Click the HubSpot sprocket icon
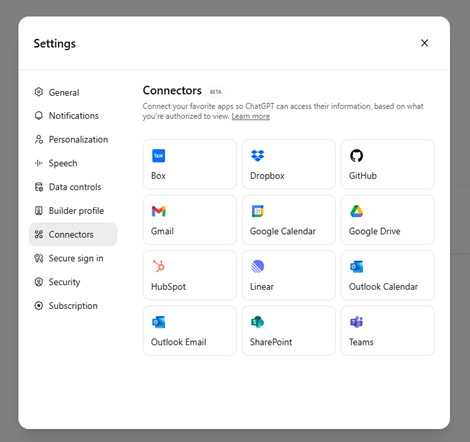 click(x=159, y=266)
